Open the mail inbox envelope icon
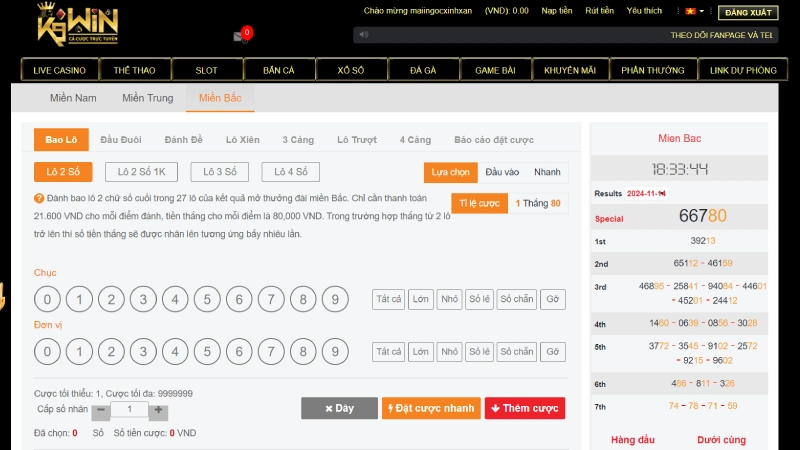Screen dimensions: 800x450 tap(238, 37)
